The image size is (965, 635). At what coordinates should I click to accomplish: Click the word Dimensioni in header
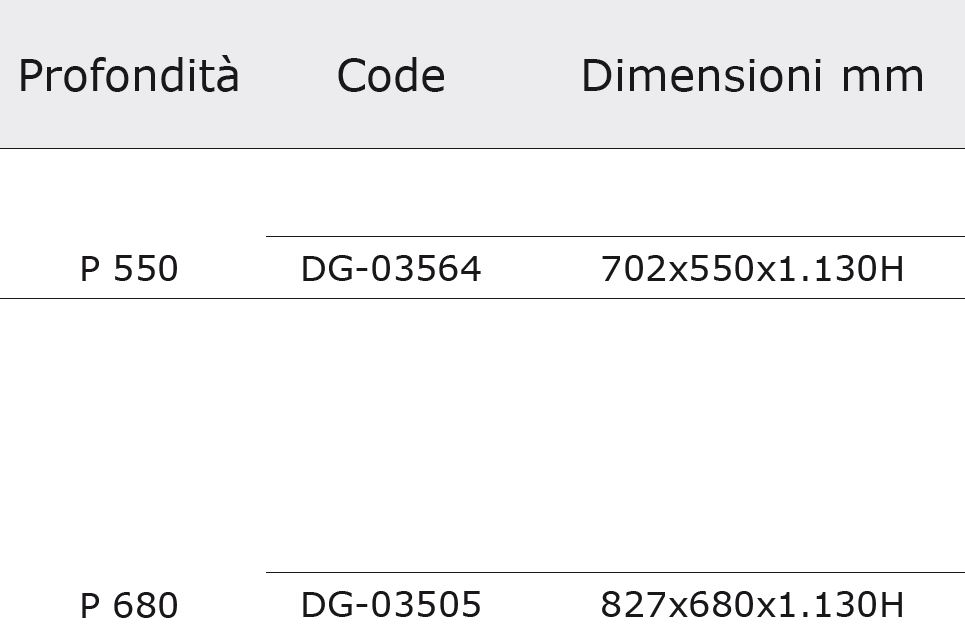[x=702, y=76]
